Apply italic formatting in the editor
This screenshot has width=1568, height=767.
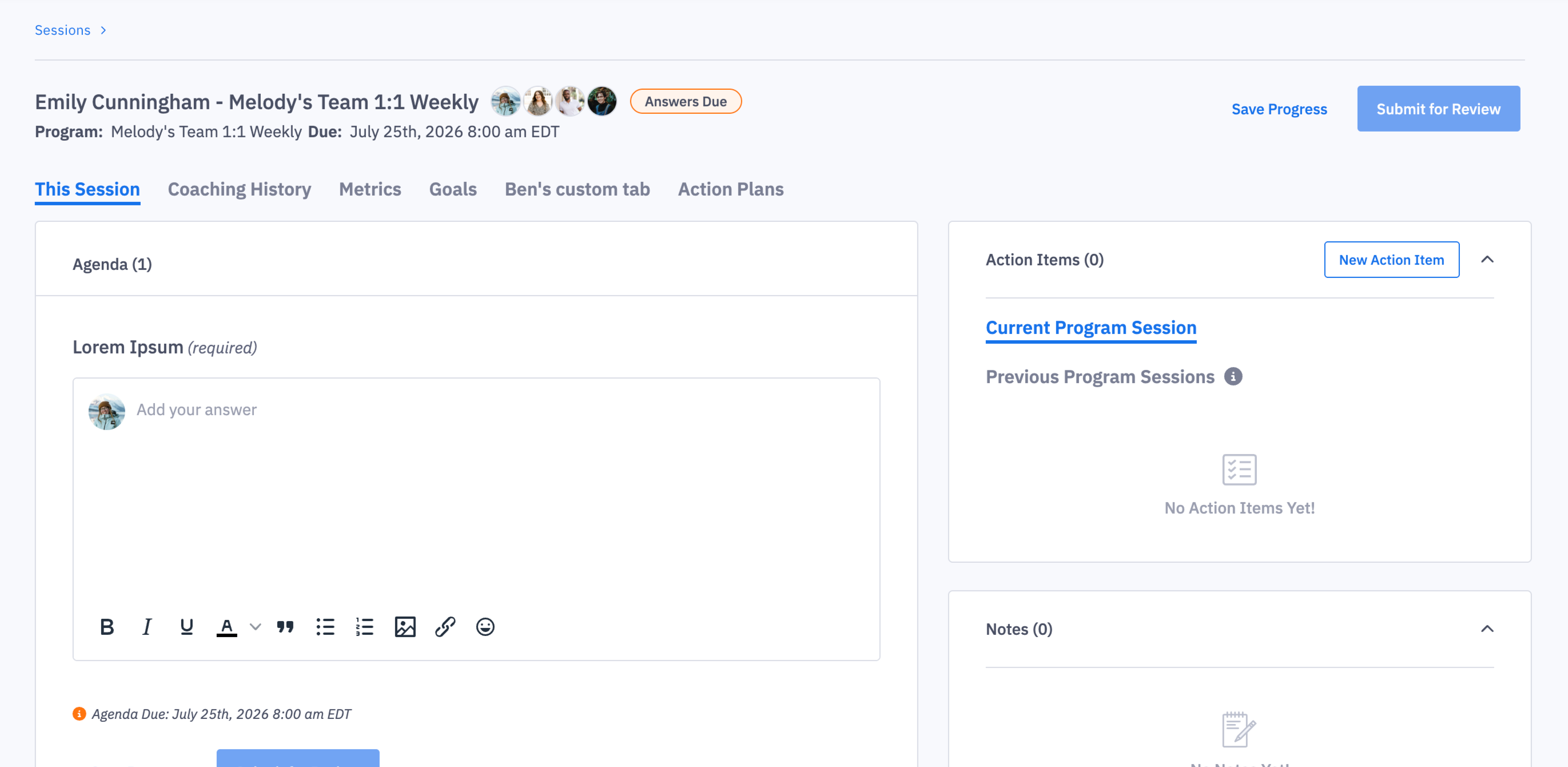point(147,626)
